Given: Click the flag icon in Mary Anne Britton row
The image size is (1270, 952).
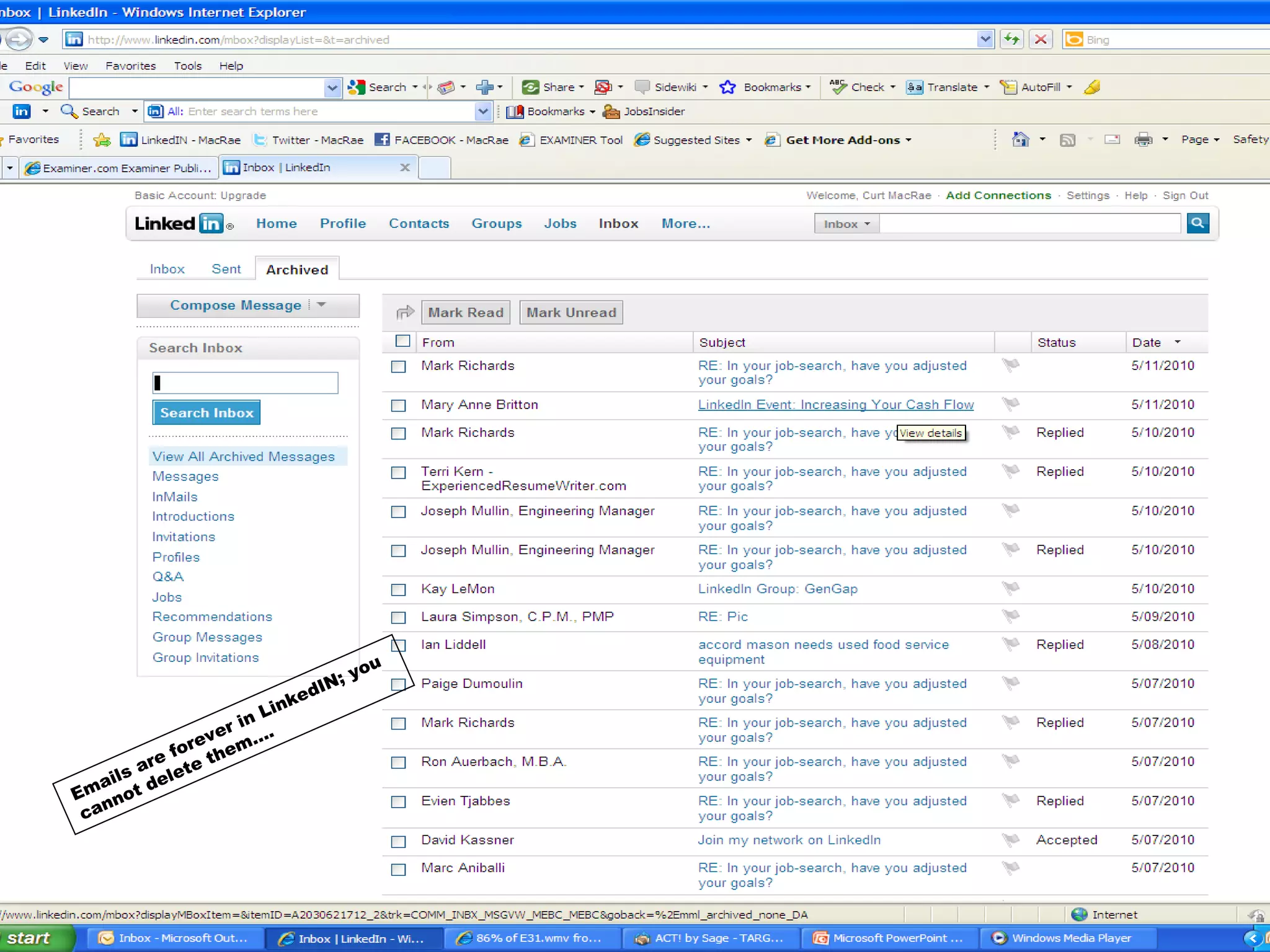Looking at the screenshot, I should [x=1011, y=404].
